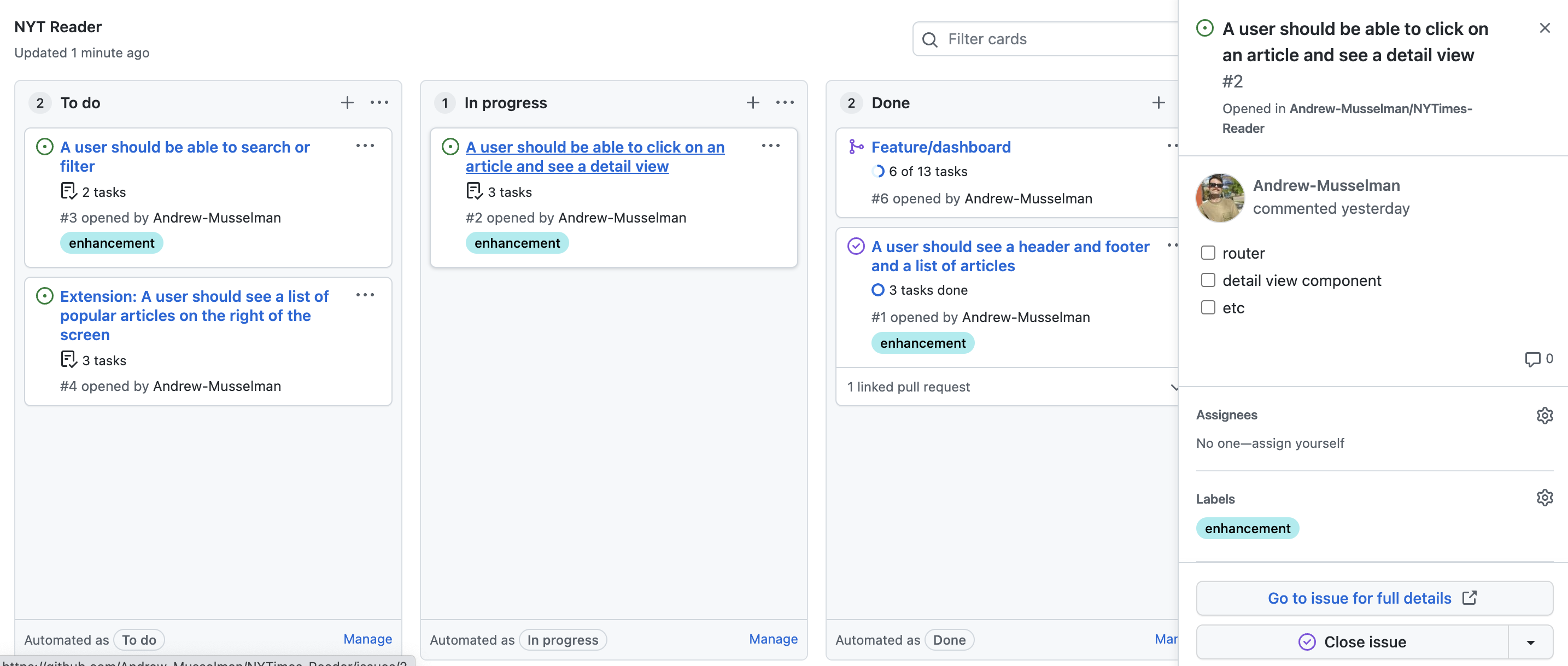Open the ellipsis menu on the Done column
Viewport: 1568px width, 666px height.
click(x=1190, y=103)
